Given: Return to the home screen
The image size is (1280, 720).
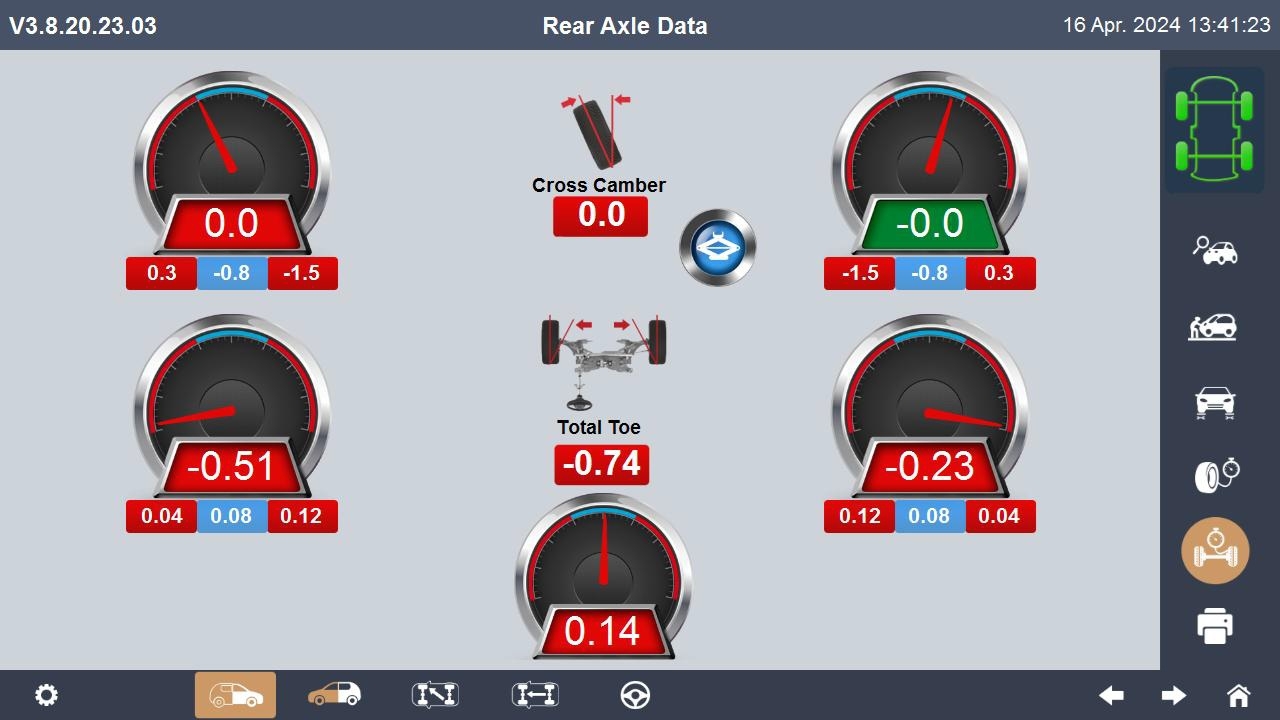Looking at the screenshot, I should pos(1238,695).
